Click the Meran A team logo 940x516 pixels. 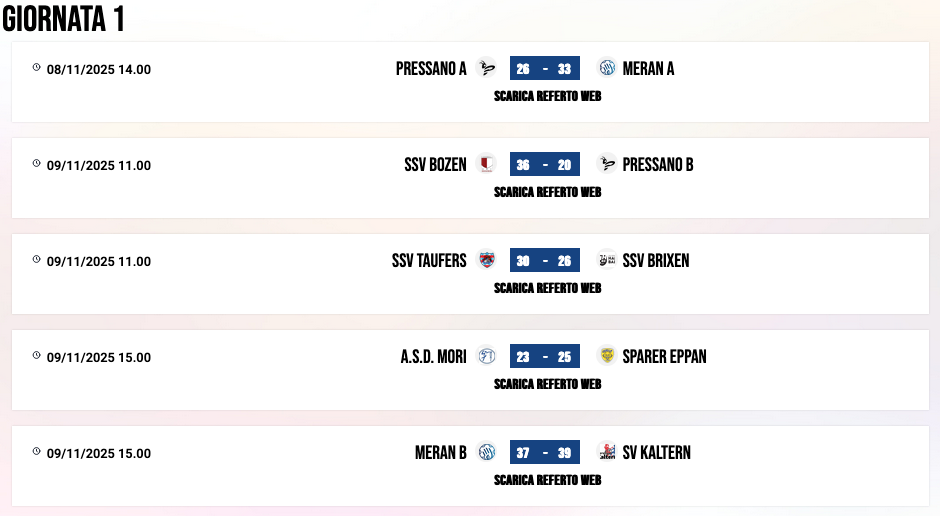(606, 68)
